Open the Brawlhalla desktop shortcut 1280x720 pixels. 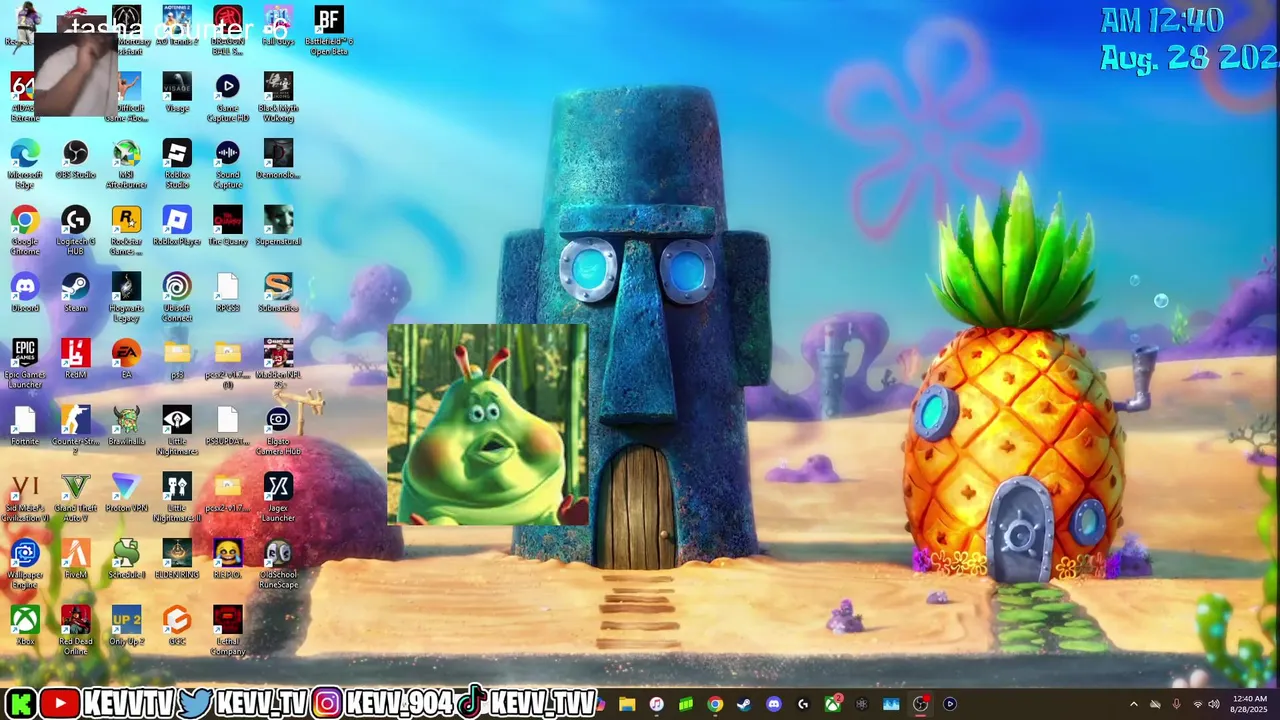(126, 426)
